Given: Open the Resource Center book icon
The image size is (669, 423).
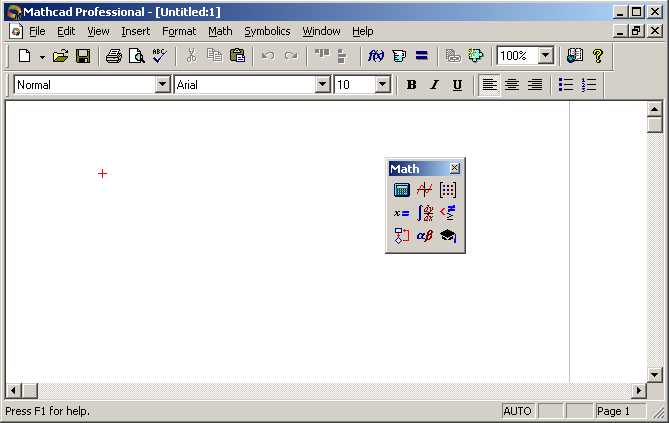Looking at the screenshot, I should click(575, 56).
